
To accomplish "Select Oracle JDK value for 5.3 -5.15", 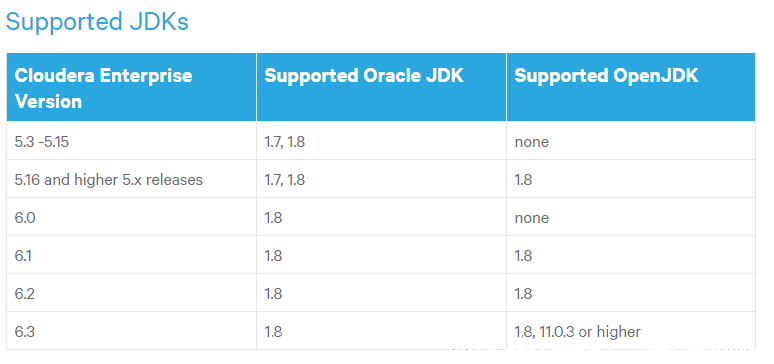I will click(382, 141).
